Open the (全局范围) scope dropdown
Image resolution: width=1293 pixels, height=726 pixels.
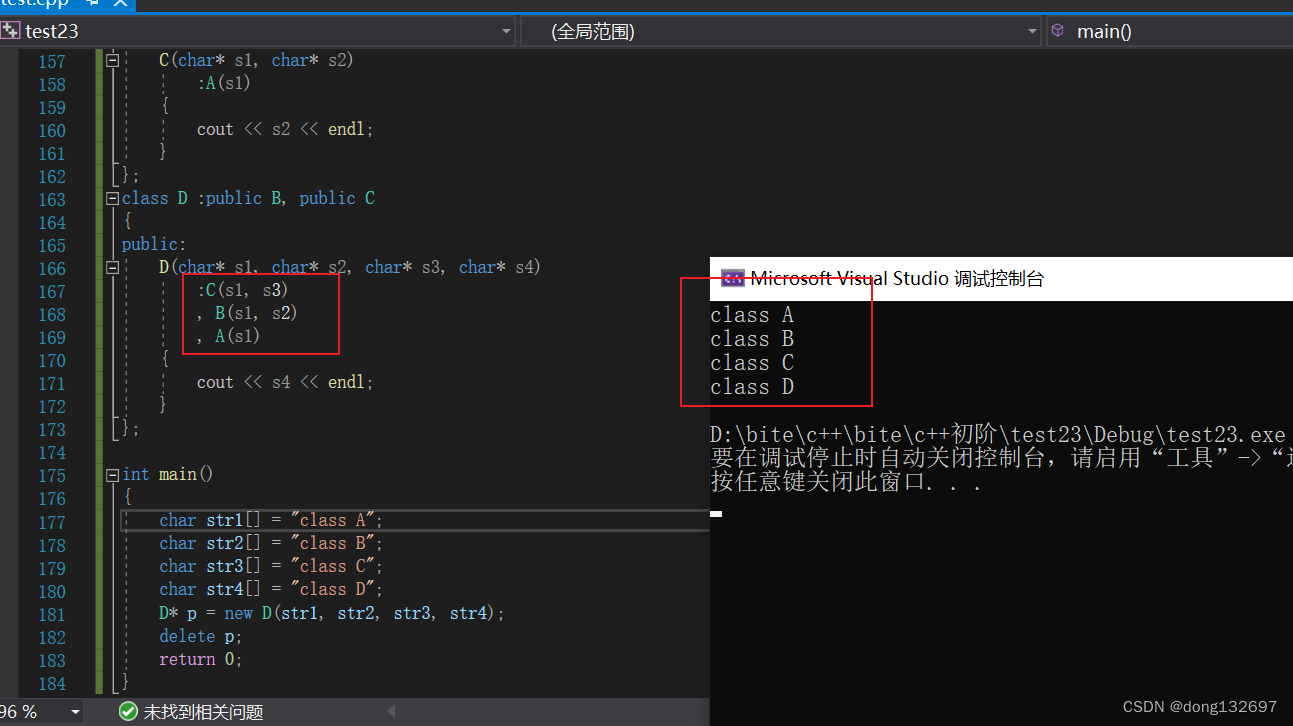click(x=1033, y=32)
